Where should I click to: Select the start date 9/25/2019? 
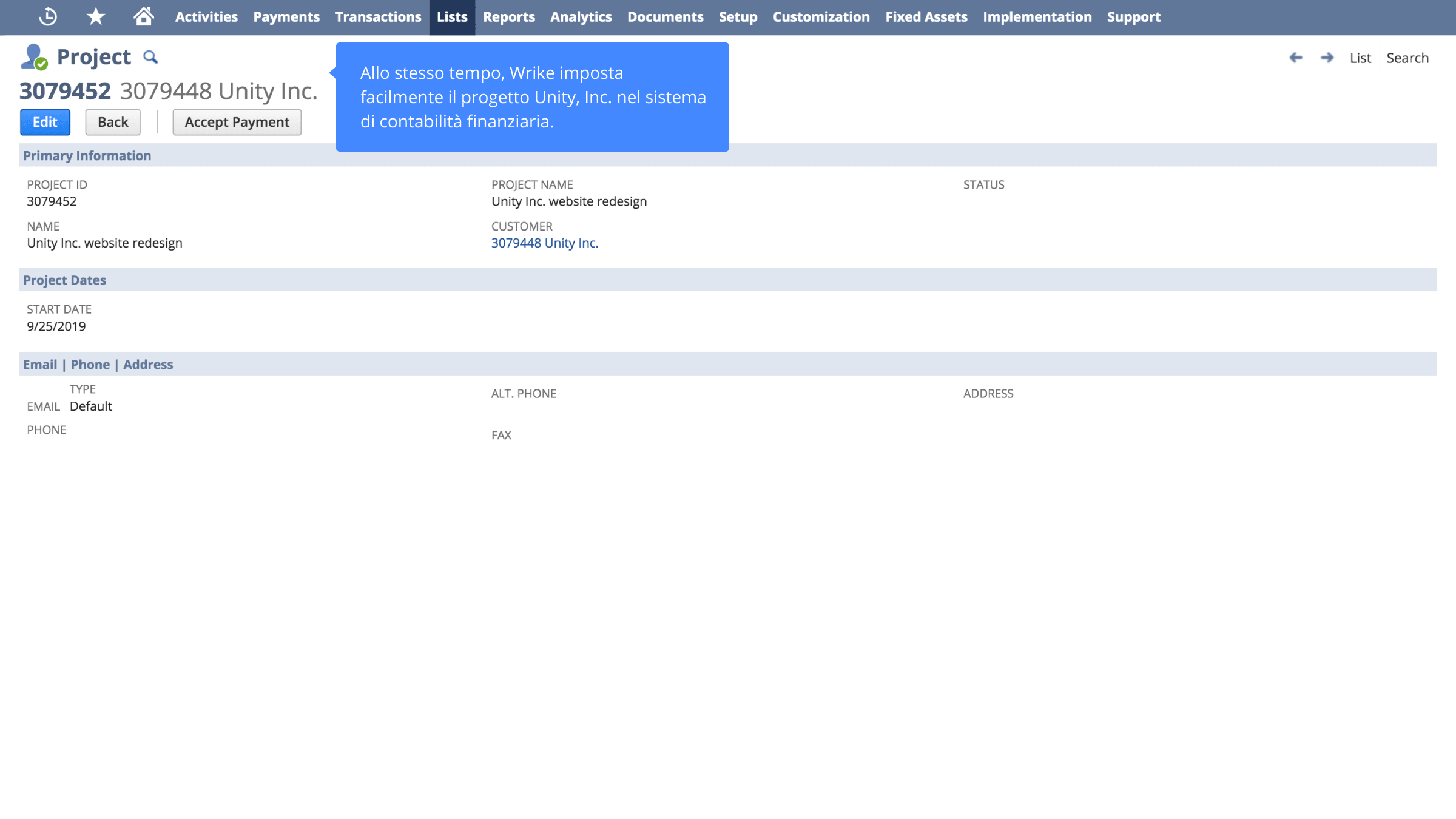56,326
